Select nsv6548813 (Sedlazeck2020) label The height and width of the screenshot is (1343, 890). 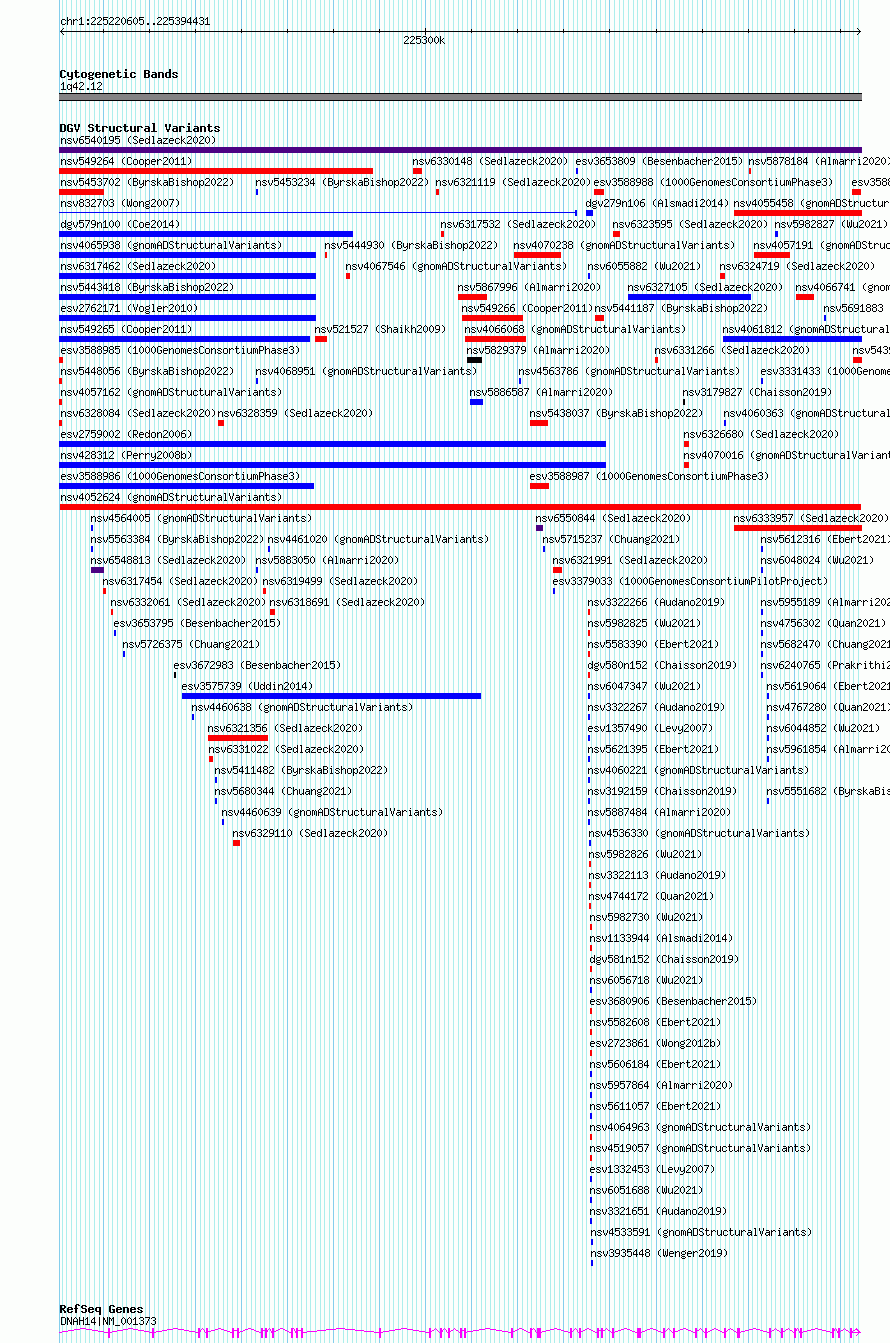click(x=168, y=560)
